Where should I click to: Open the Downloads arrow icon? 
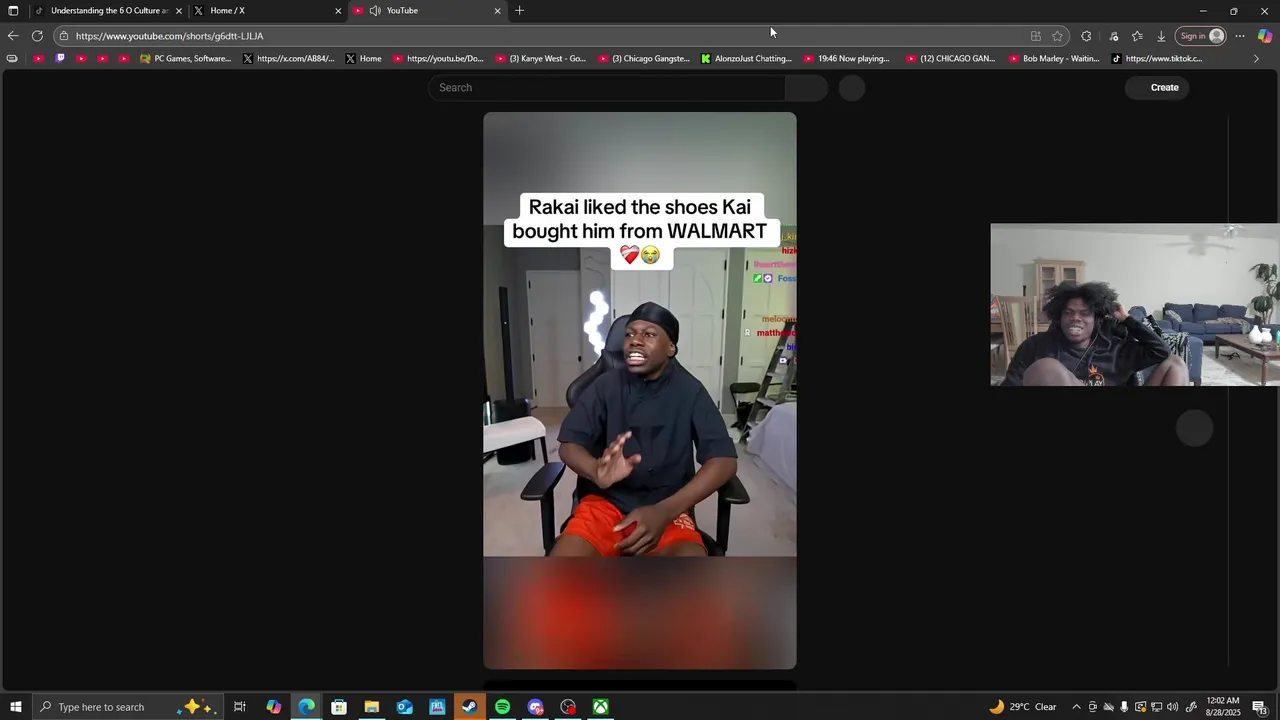tap(1161, 36)
